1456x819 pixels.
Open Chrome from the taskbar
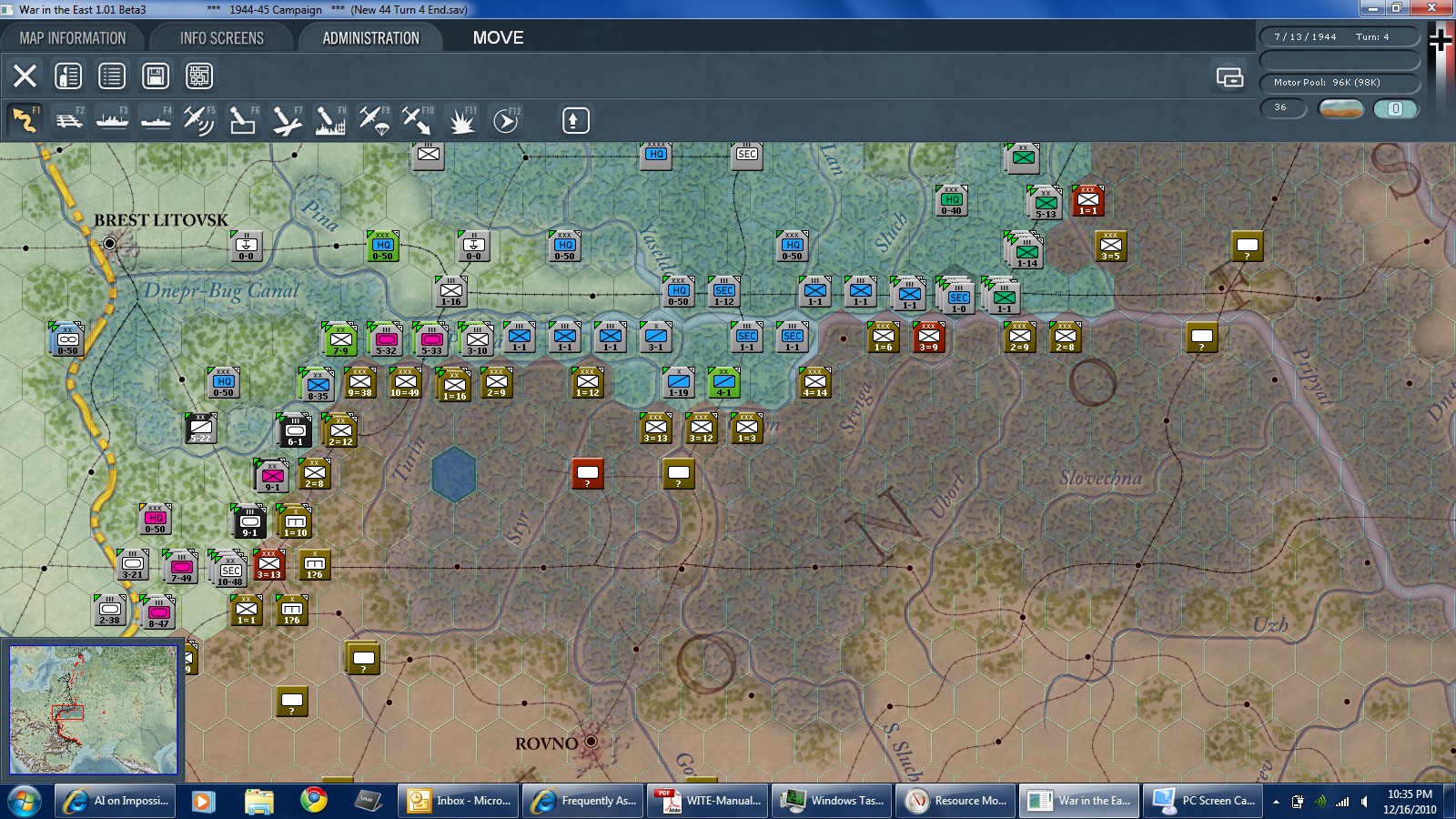[314, 801]
